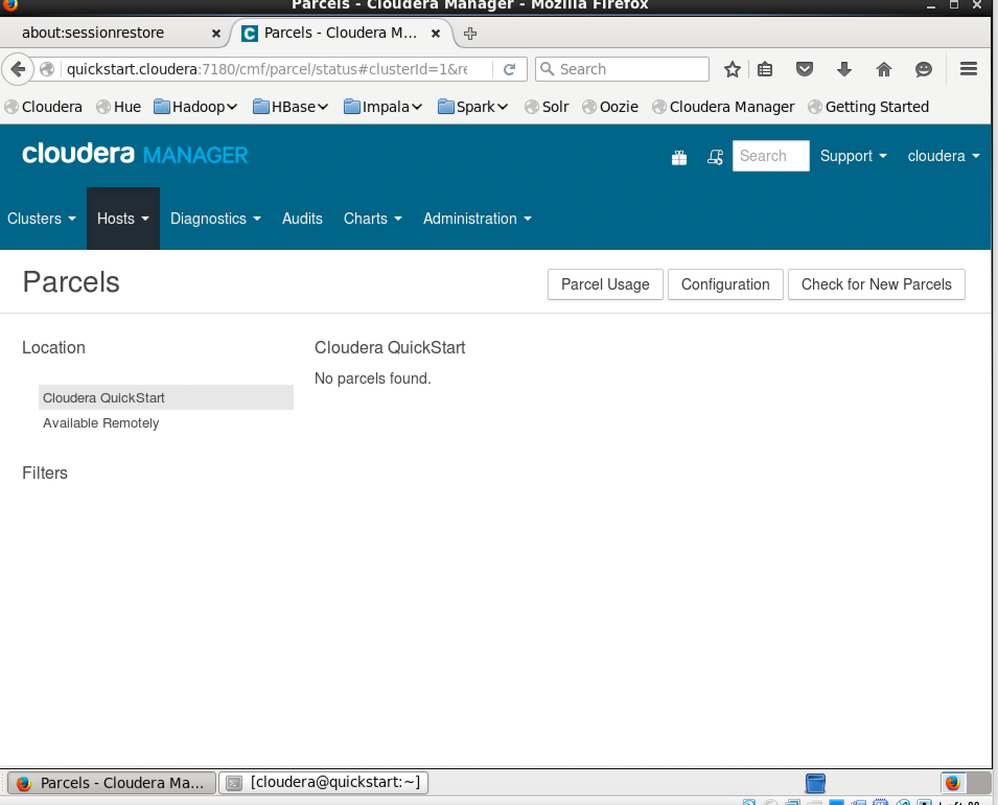Click the parcel gift box icon

pyautogui.click(x=679, y=157)
